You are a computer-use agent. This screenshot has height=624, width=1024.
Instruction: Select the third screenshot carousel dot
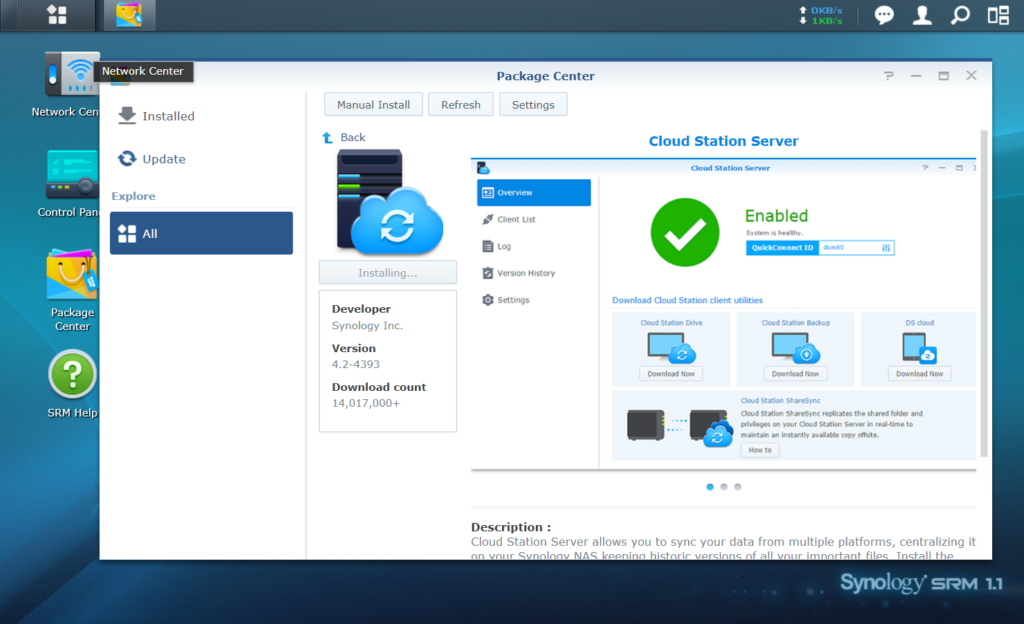(737, 487)
